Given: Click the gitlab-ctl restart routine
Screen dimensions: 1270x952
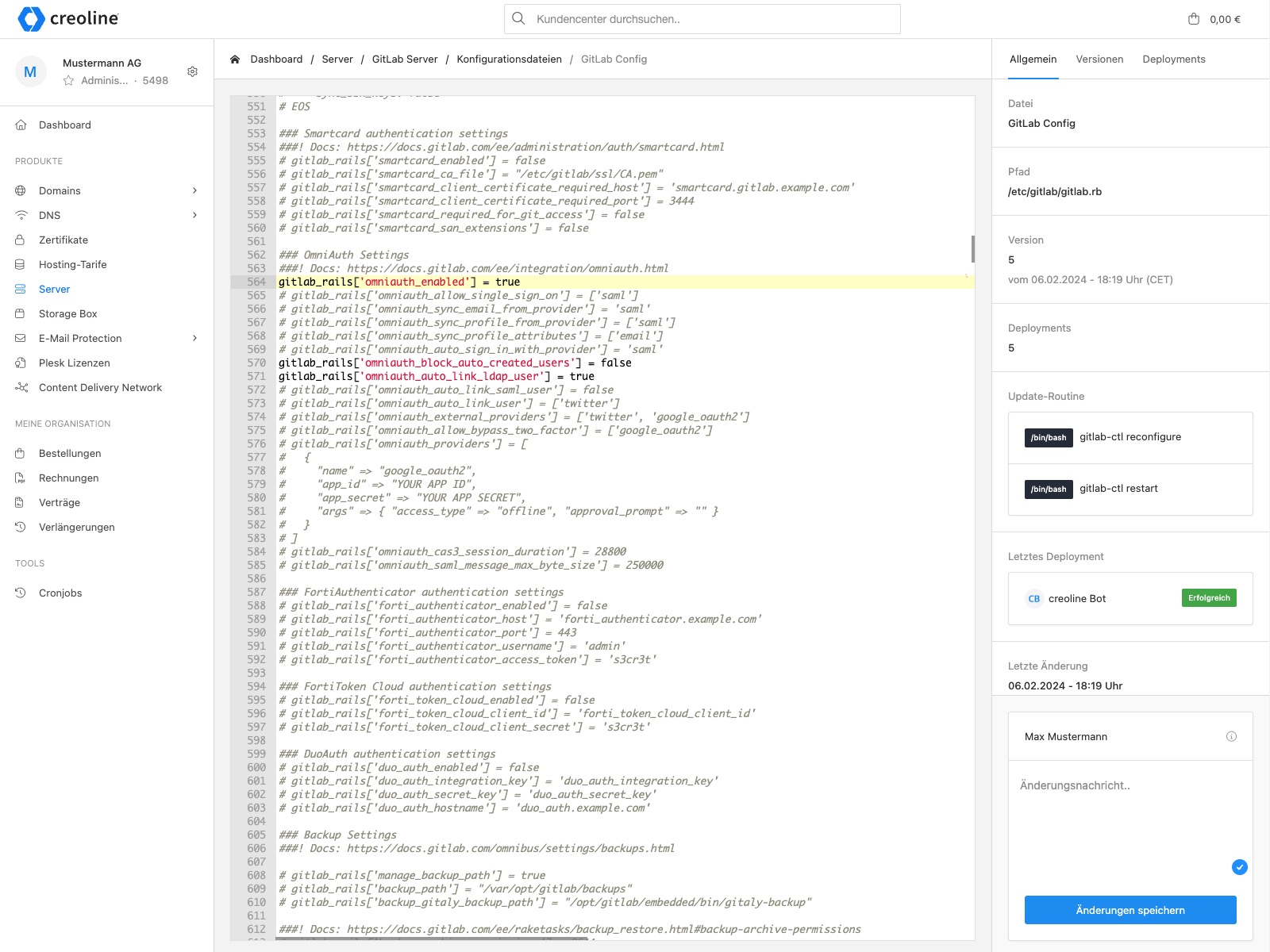Looking at the screenshot, I should click(x=1130, y=489).
